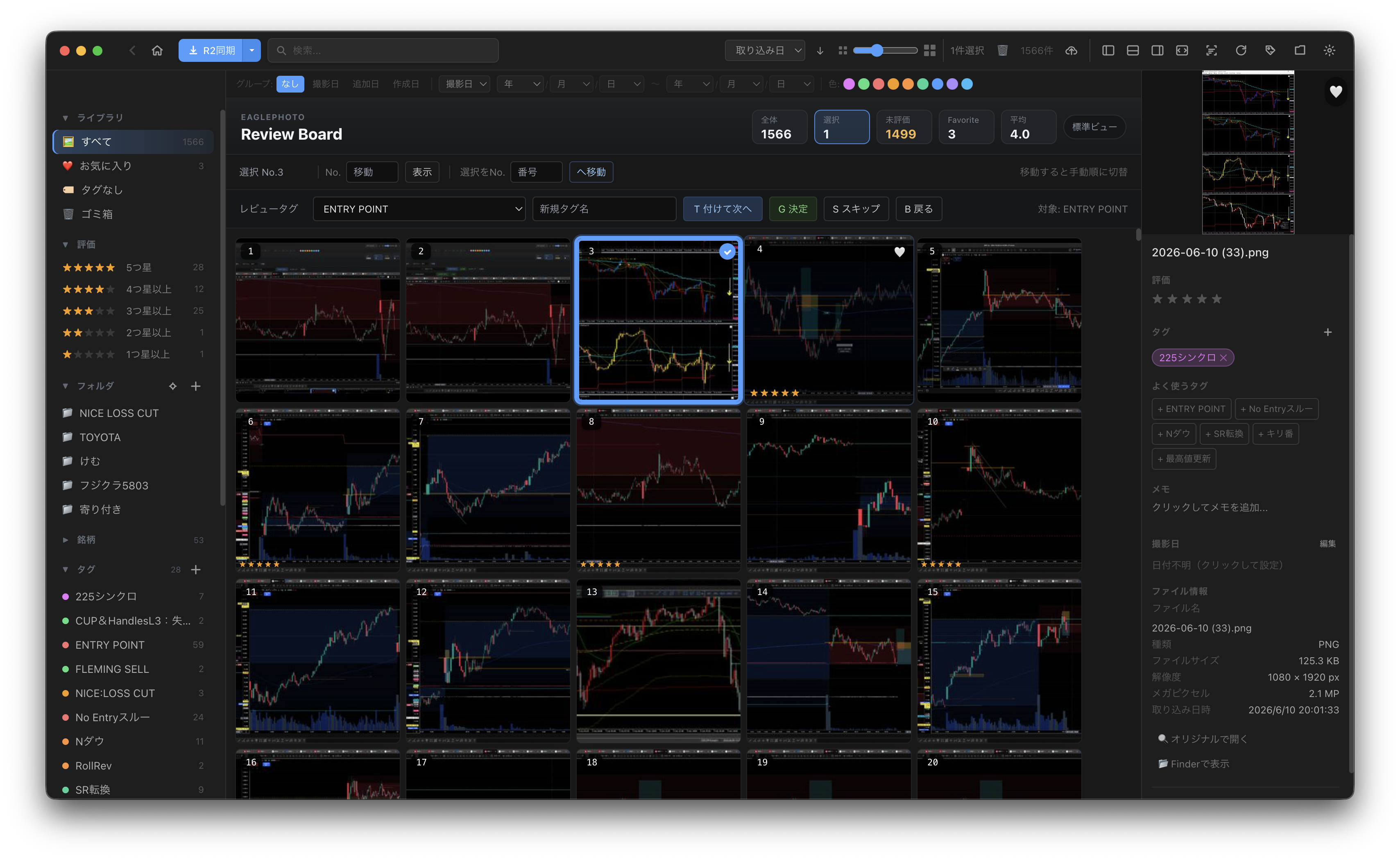
Task: Open the R2同期 dropdown arrow
Action: click(x=251, y=51)
